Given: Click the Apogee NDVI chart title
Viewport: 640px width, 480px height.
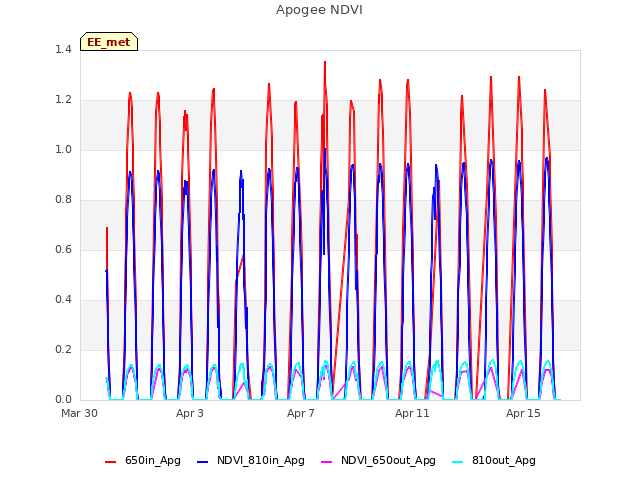Looking at the screenshot, I should pyautogui.click(x=319, y=10).
